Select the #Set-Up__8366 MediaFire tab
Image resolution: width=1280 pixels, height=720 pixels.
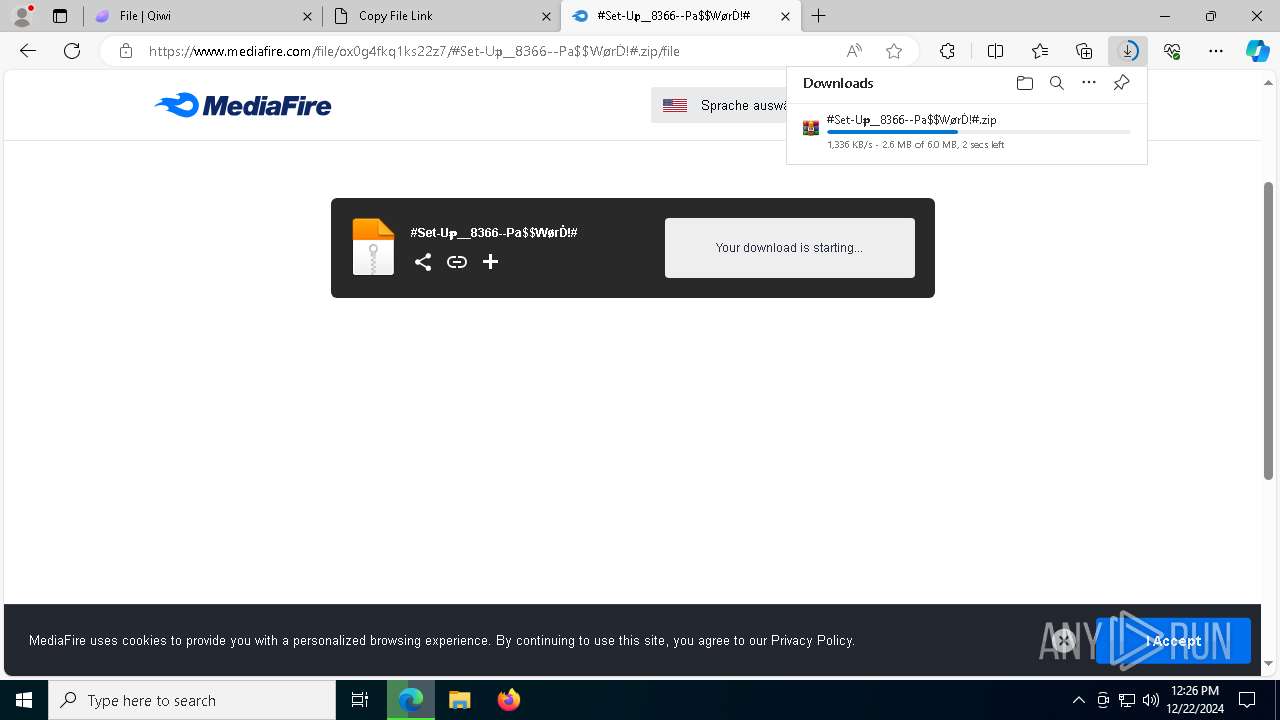(680, 16)
